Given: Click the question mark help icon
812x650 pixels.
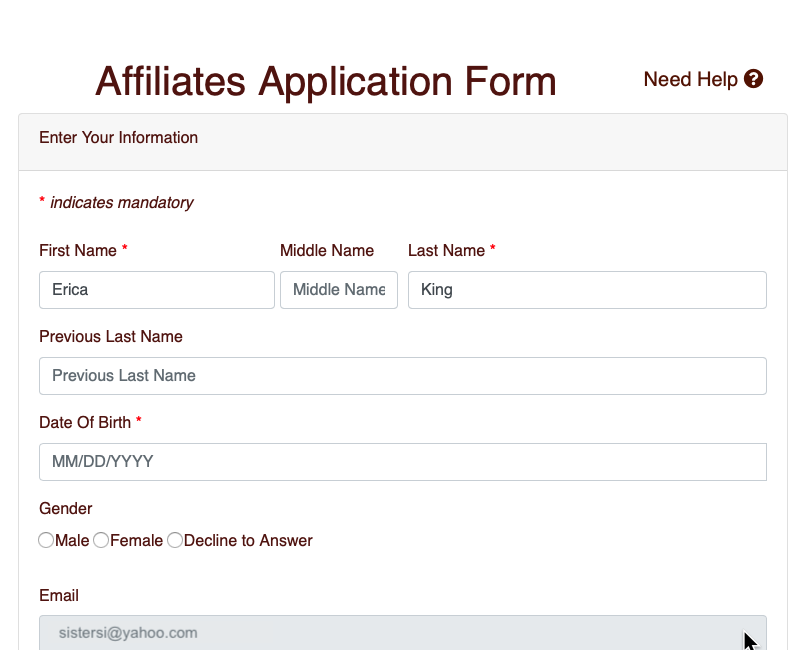Looking at the screenshot, I should [754, 79].
